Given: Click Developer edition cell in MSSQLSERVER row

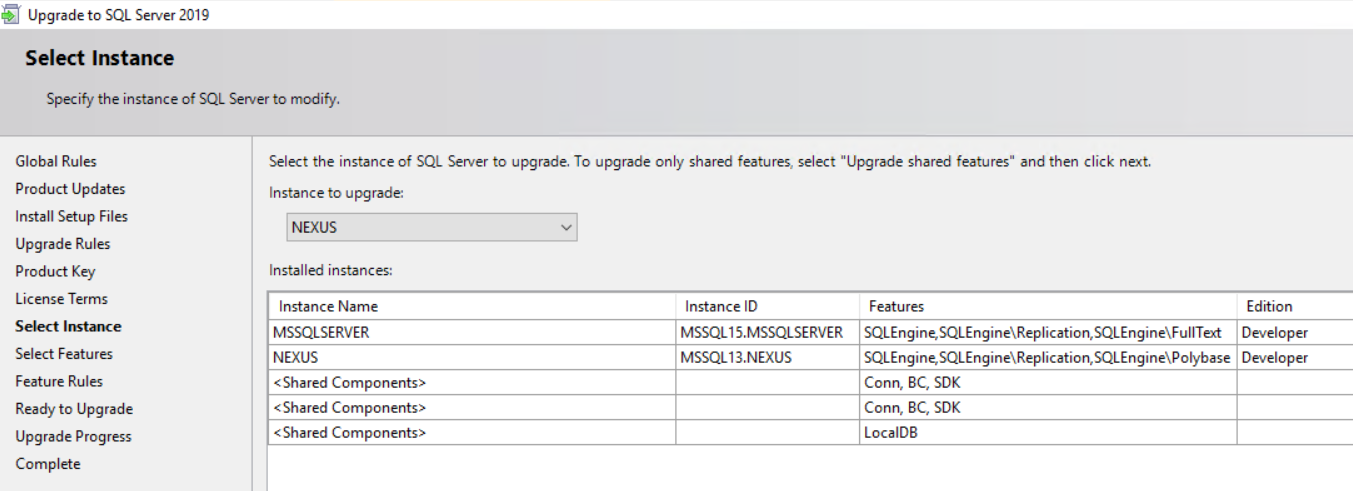Looking at the screenshot, I should 1295,332.
